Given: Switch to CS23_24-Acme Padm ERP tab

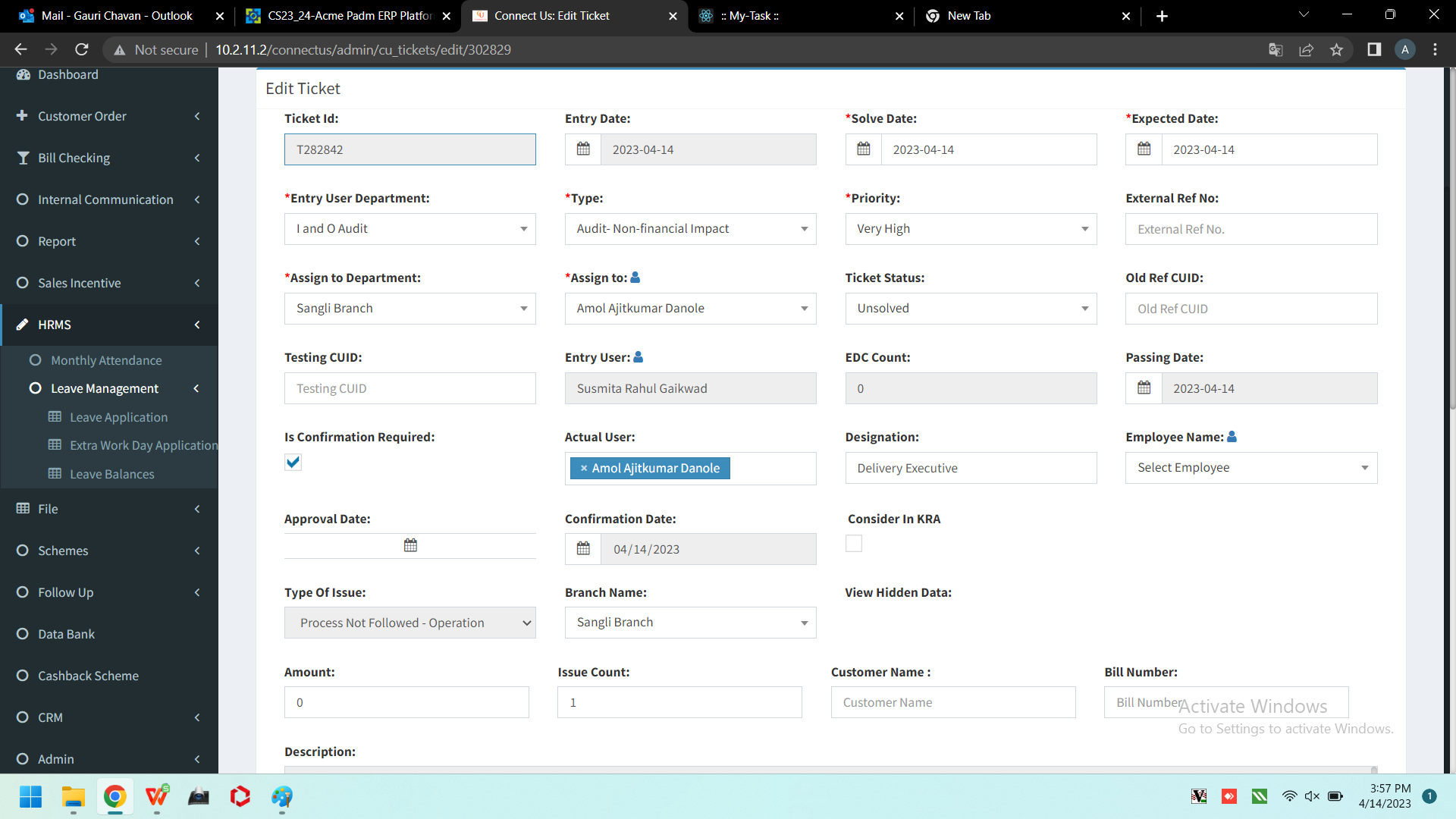Looking at the screenshot, I should coord(350,16).
